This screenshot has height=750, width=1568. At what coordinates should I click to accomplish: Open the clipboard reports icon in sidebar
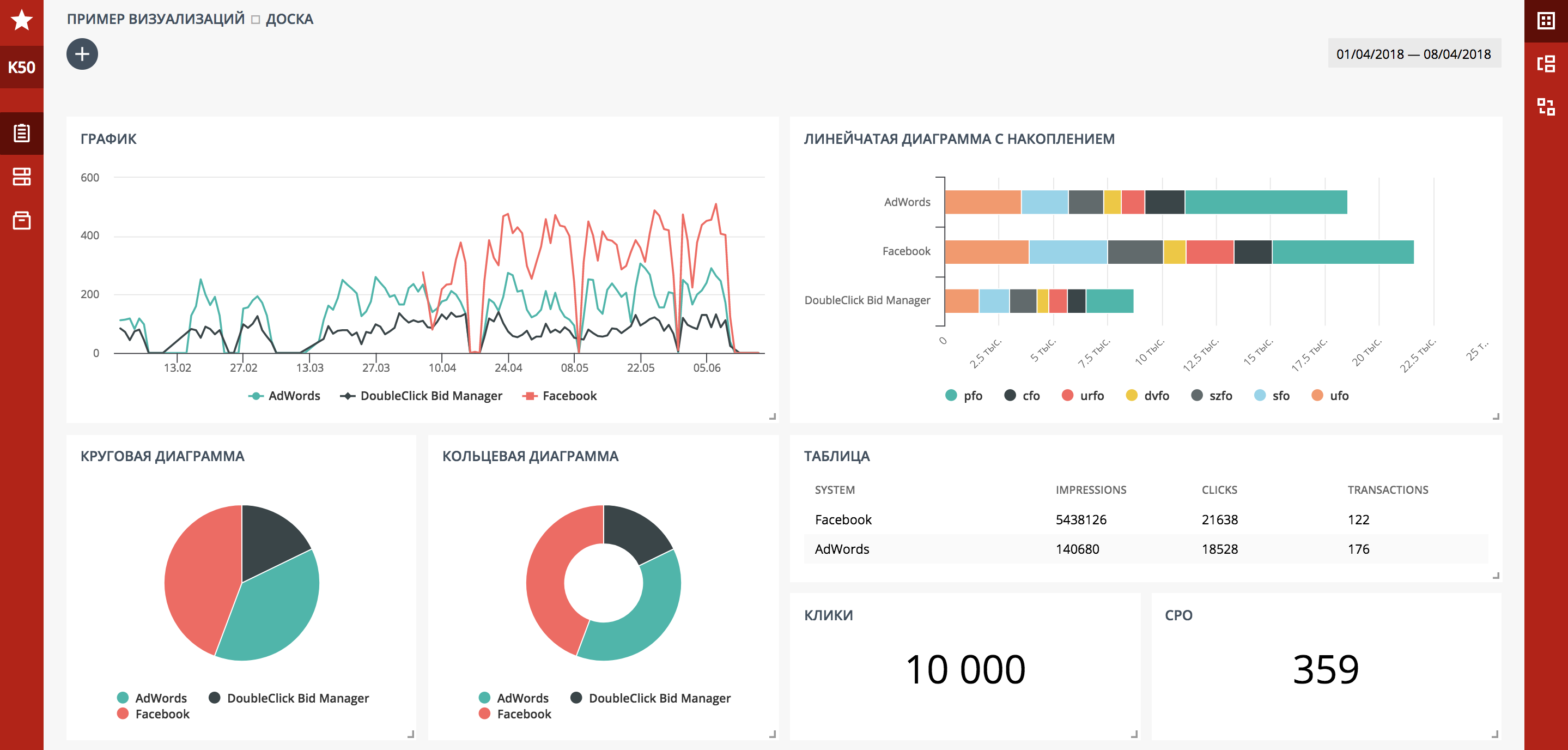click(x=22, y=132)
